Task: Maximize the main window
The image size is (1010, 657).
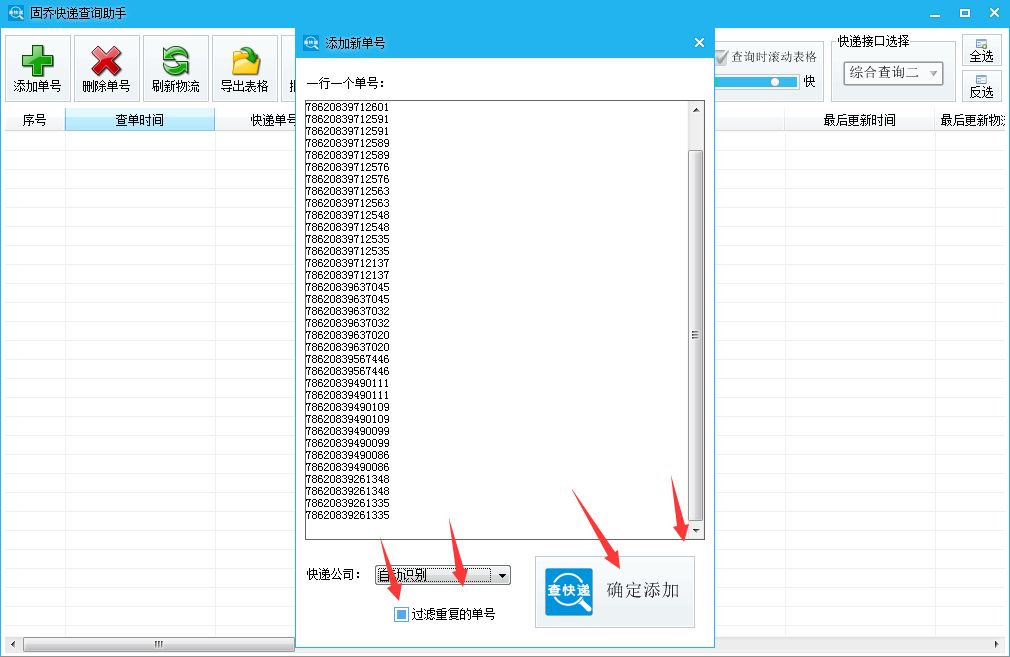Action: pos(965,13)
